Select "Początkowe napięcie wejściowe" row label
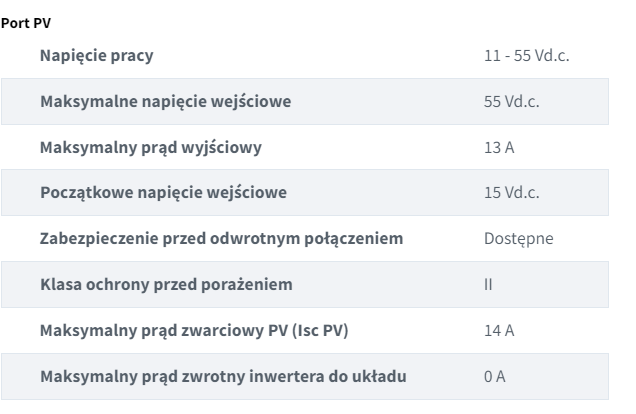636x414 pixels. [x=163, y=193]
